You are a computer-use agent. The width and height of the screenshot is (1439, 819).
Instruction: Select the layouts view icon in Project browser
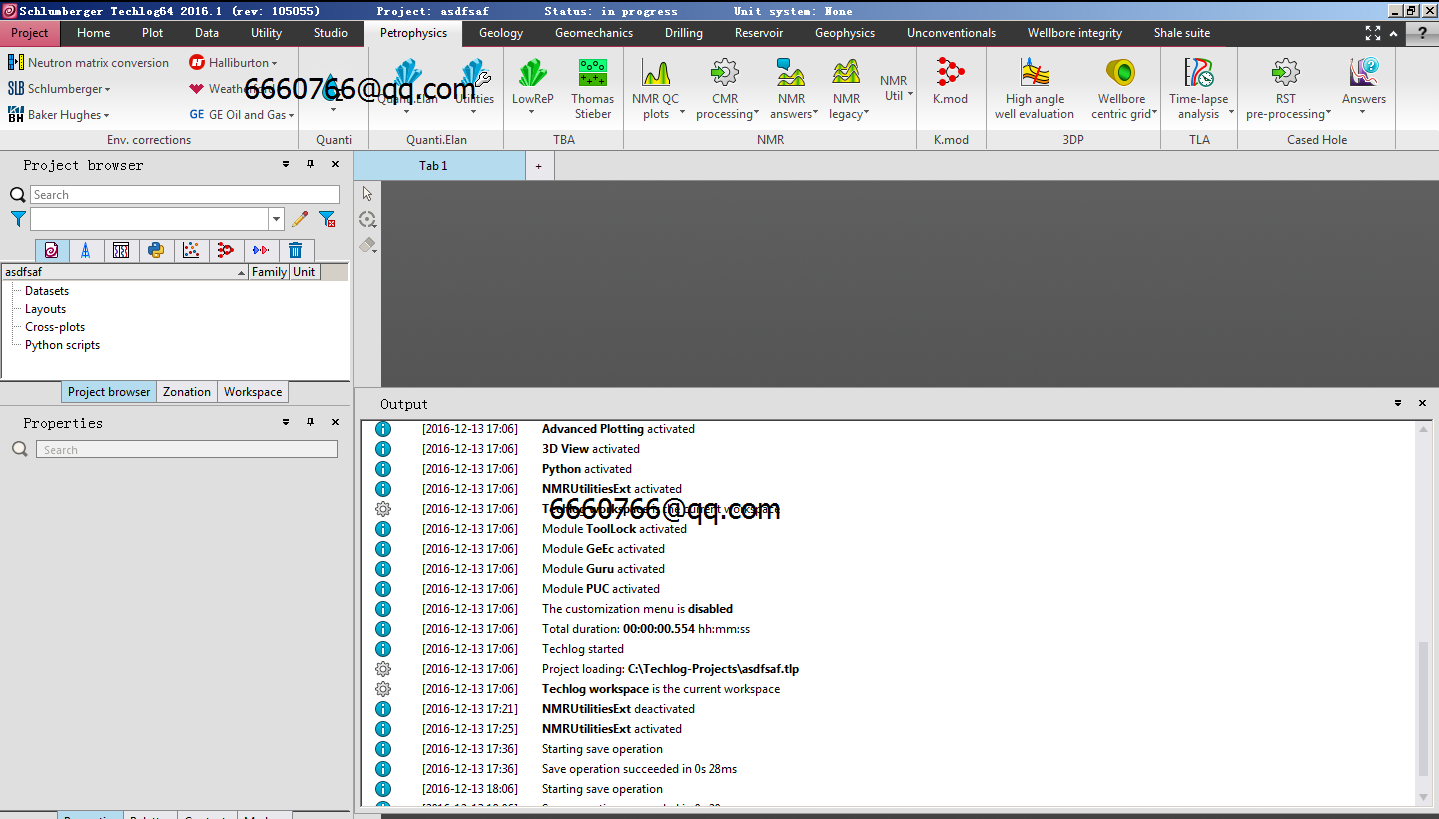[120, 251]
